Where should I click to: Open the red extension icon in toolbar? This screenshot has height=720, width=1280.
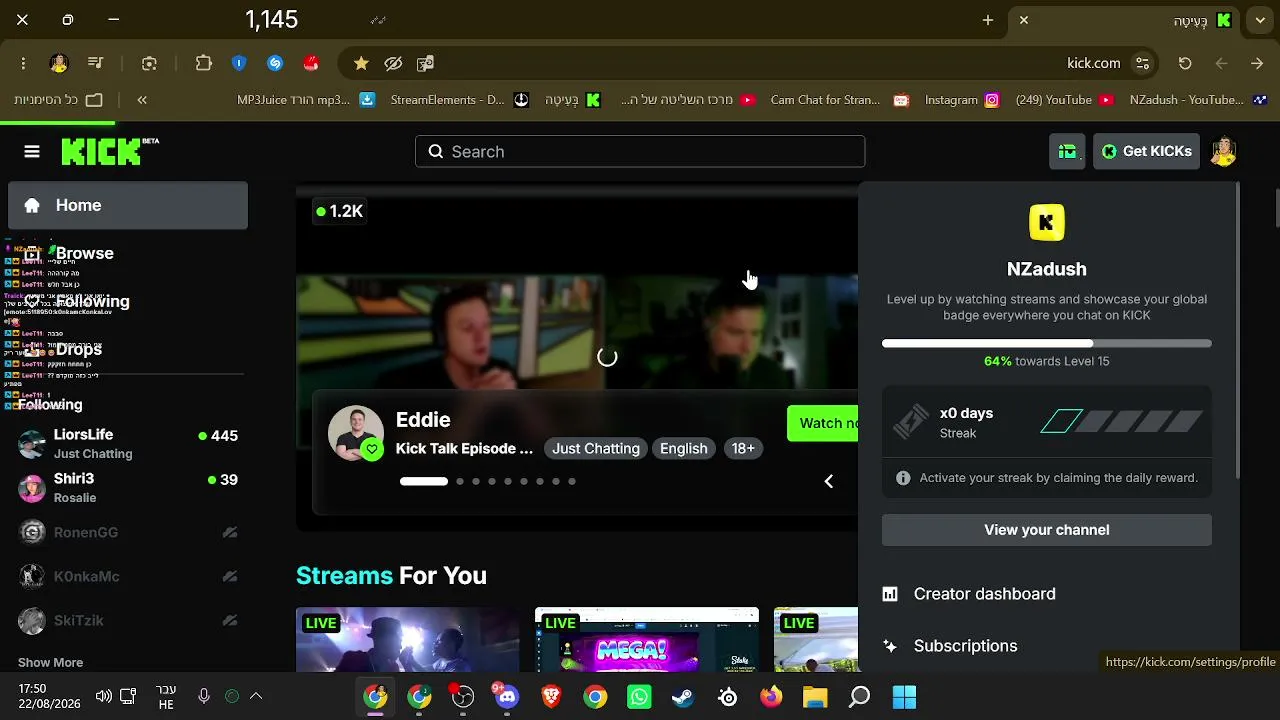(311, 63)
